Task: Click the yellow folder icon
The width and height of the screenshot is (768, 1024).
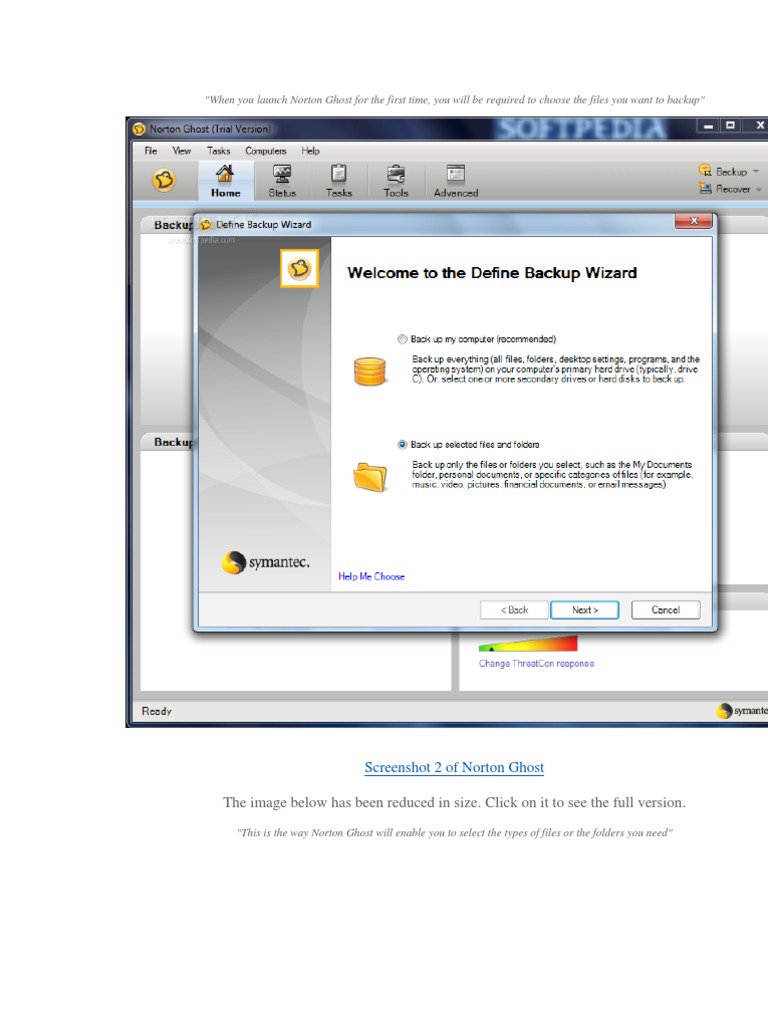Action: click(x=370, y=477)
